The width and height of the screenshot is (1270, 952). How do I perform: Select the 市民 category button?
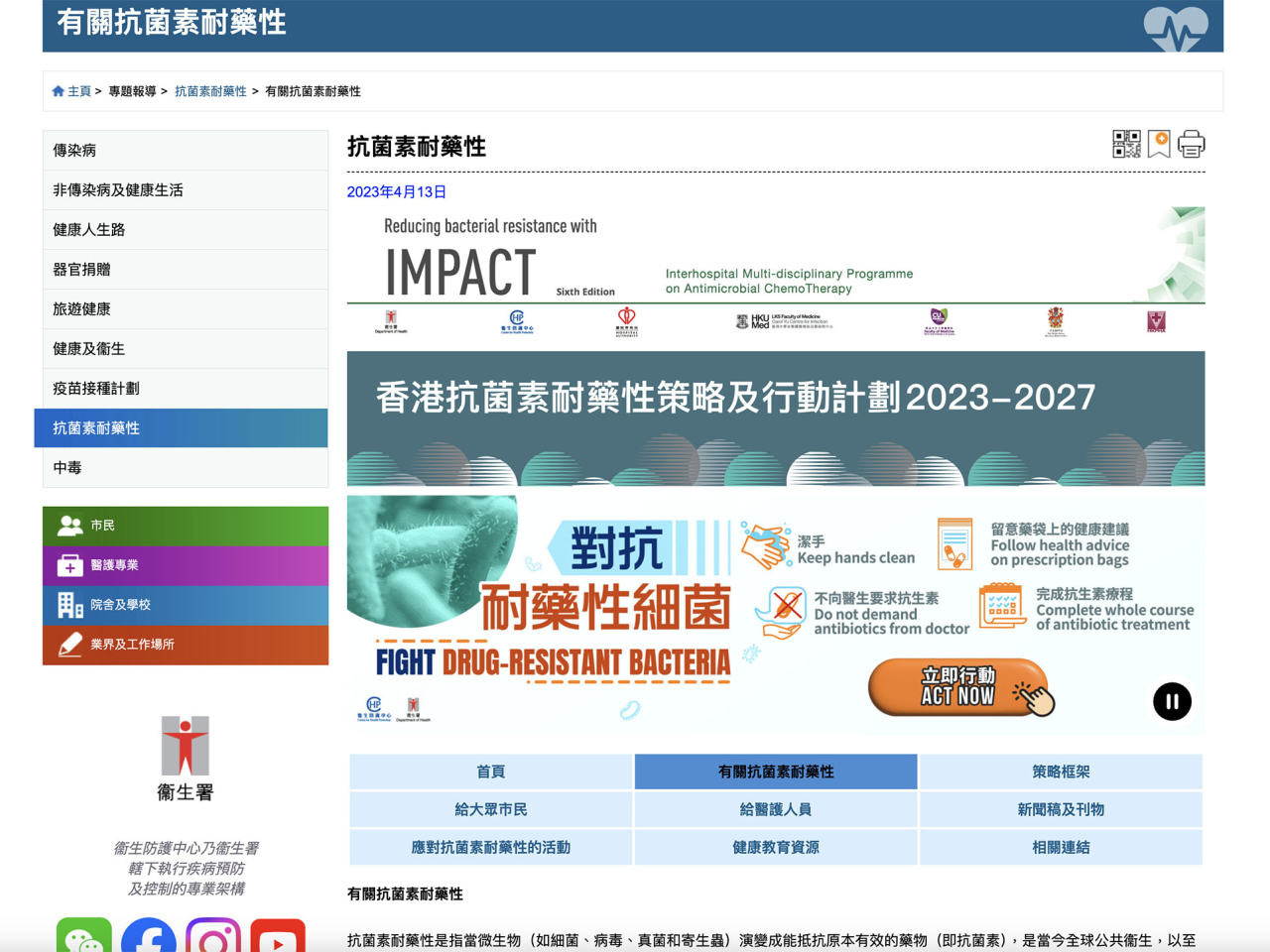tap(185, 526)
